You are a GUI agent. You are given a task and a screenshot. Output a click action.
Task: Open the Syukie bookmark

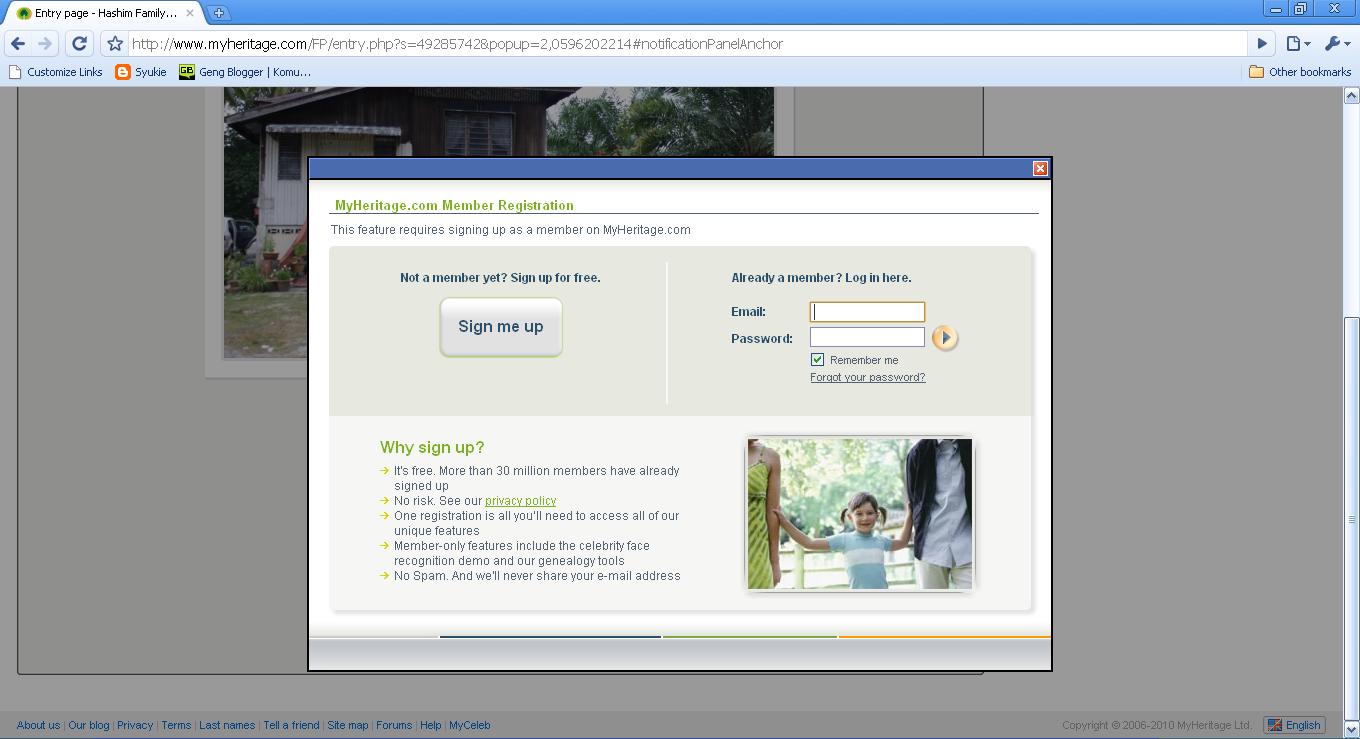(x=141, y=72)
